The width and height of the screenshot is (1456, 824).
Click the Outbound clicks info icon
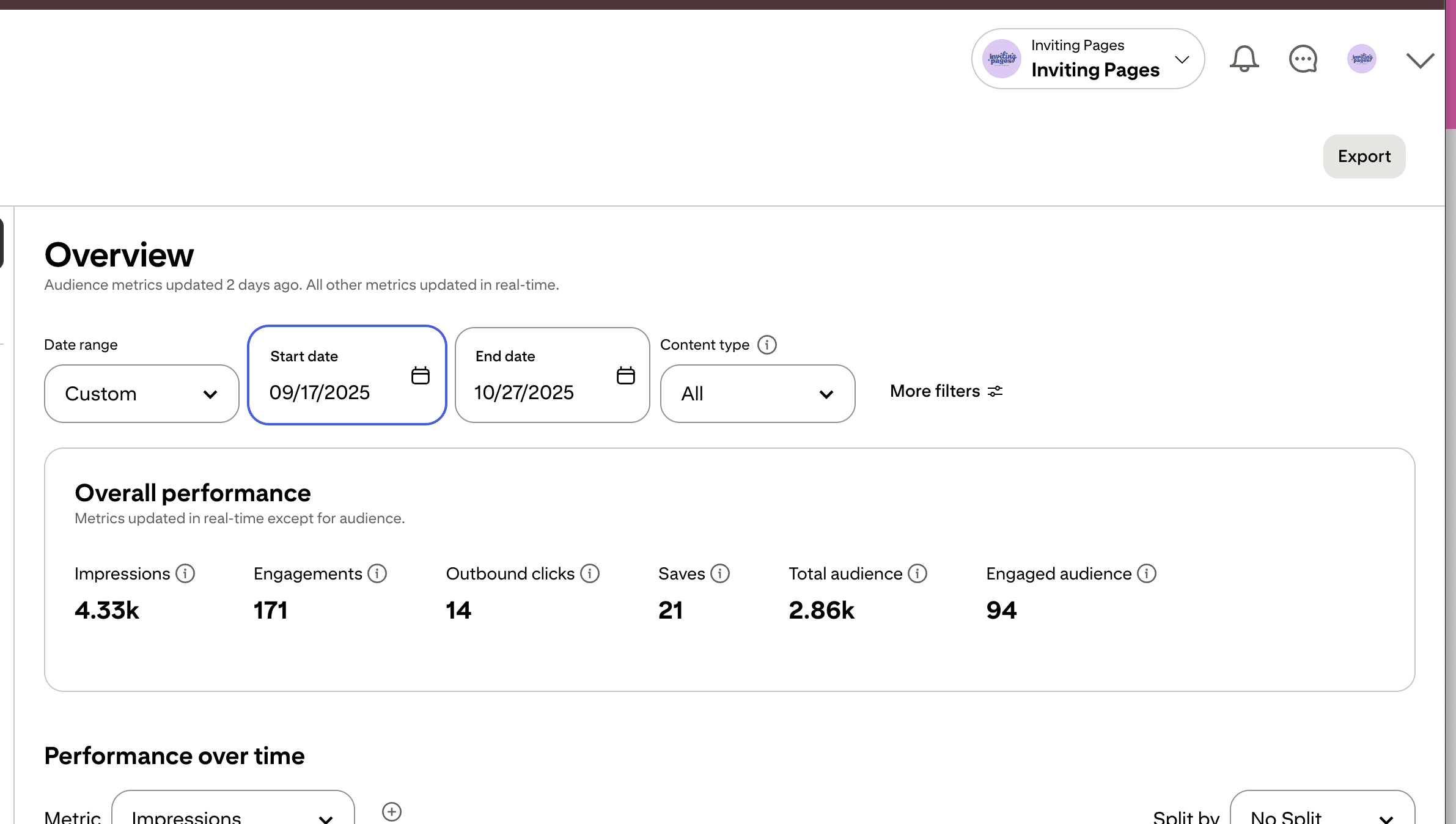point(590,573)
